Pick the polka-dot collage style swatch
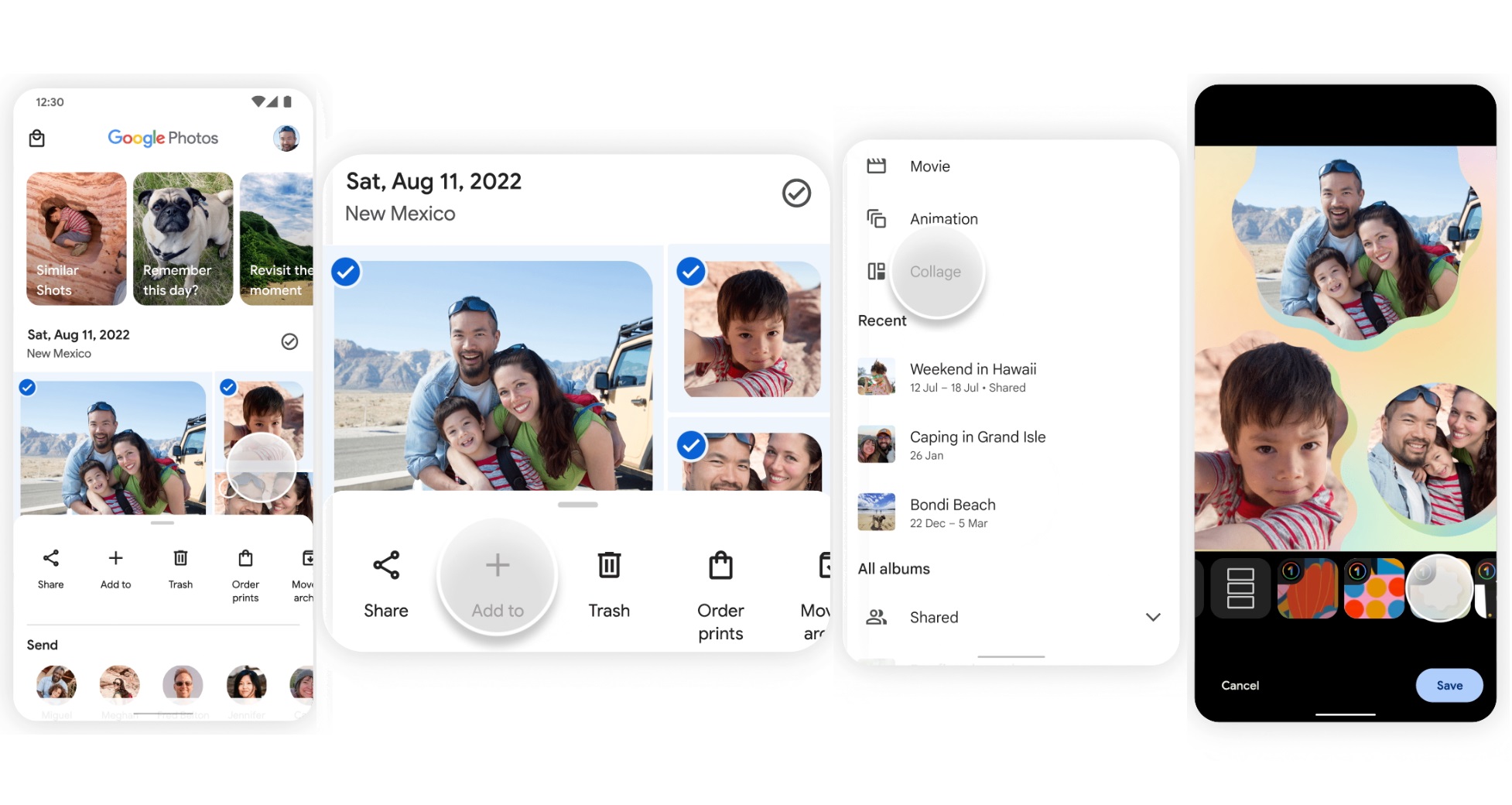Screen dimensions: 1512x805 point(1374,588)
